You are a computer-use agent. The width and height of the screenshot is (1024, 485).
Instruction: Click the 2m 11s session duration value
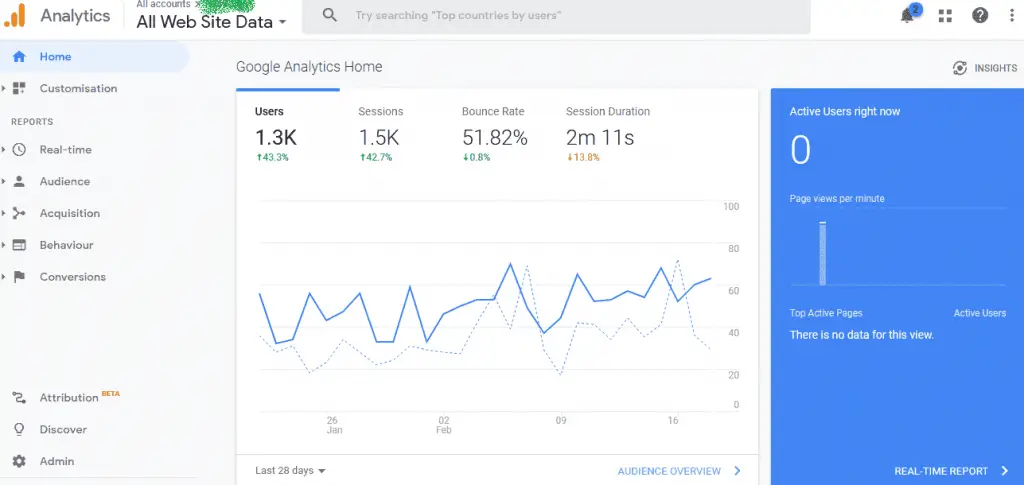(x=600, y=138)
